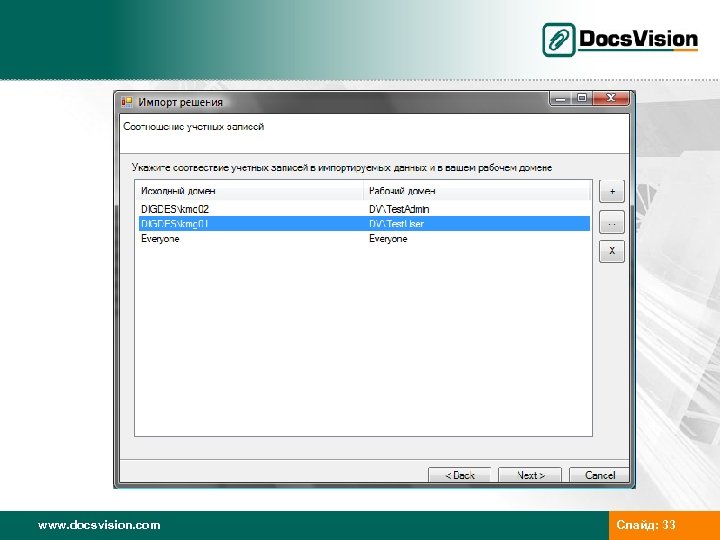The height and width of the screenshot is (540, 720).
Task: Select the DIGDES\kmc02 row
Action: [364, 209]
